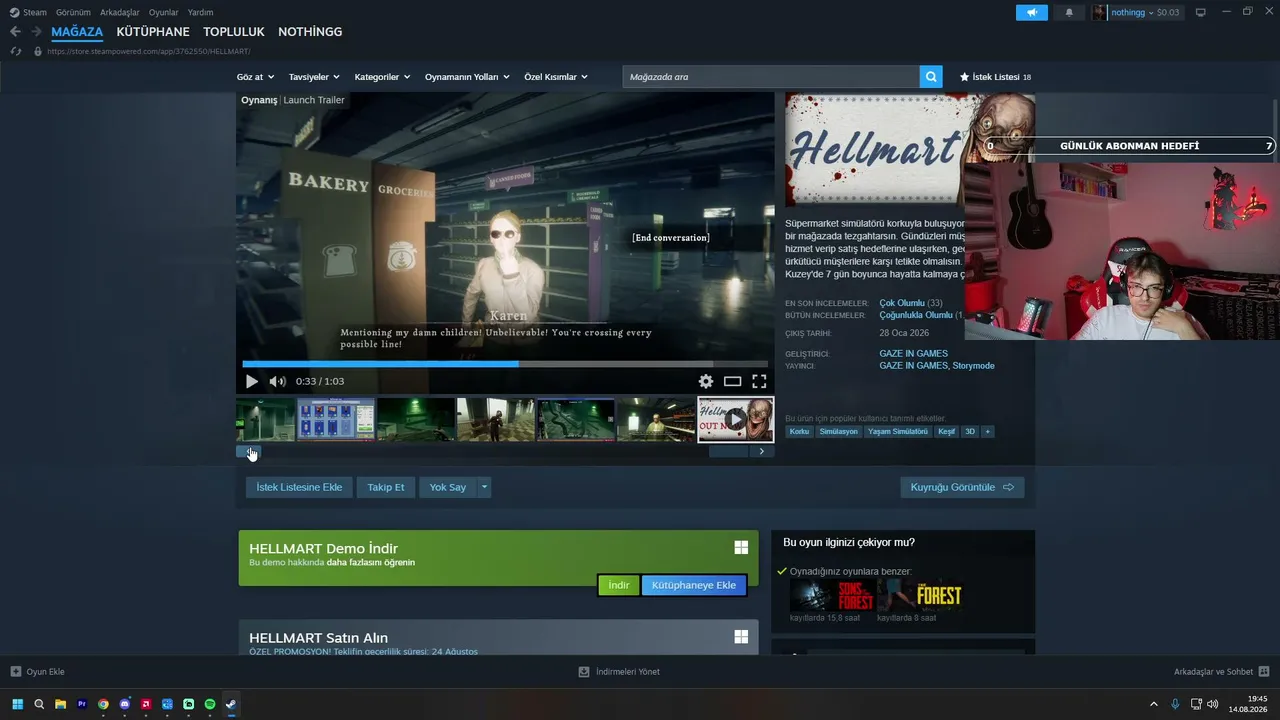The height and width of the screenshot is (720, 1280).
Task: Open Premiere Pro from the taskbar
Action: pos(82,704)
